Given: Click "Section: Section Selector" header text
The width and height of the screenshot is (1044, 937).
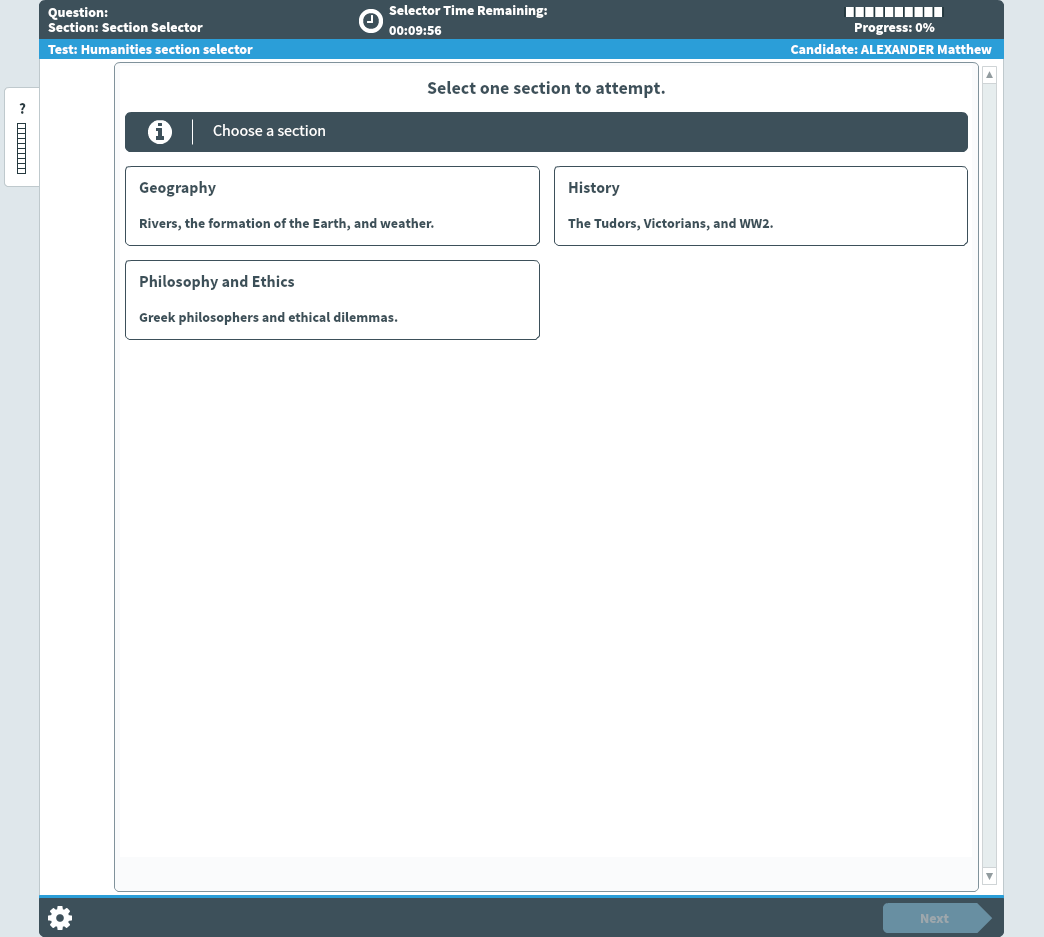Looking at the screenshot, I should point(125,27).
